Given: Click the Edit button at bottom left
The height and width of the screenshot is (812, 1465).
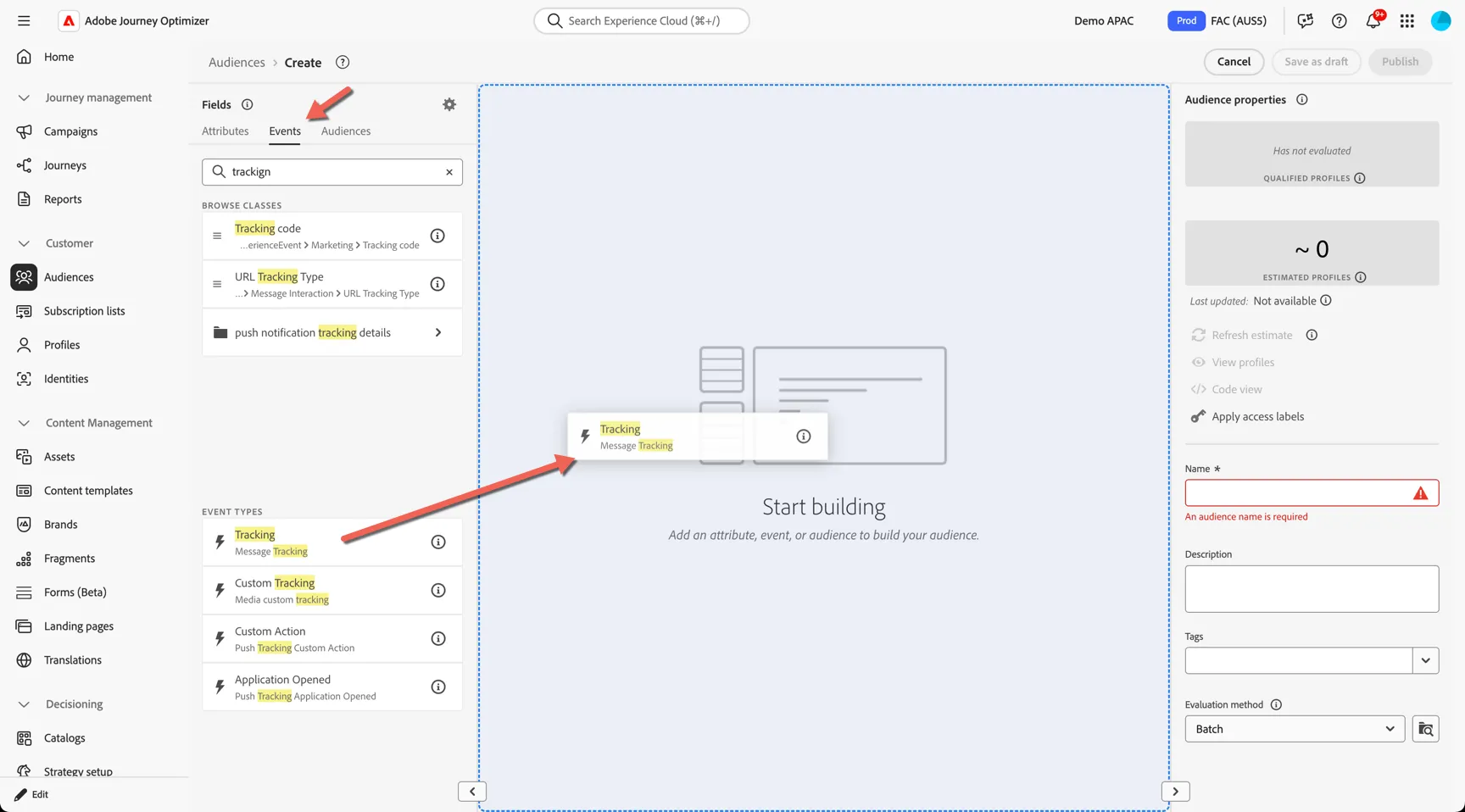Looking at the screenshot, I should pyautogui.click(x=32, y=794).
